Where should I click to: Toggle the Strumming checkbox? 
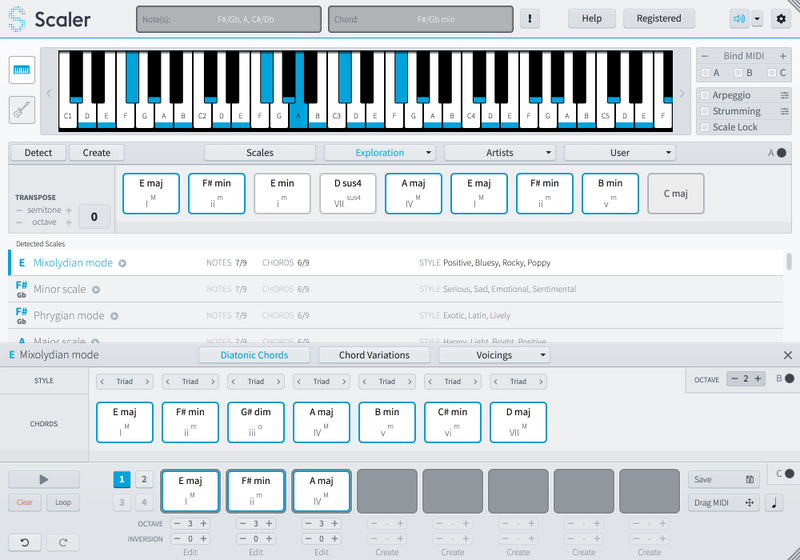click(x=705, y=111)
